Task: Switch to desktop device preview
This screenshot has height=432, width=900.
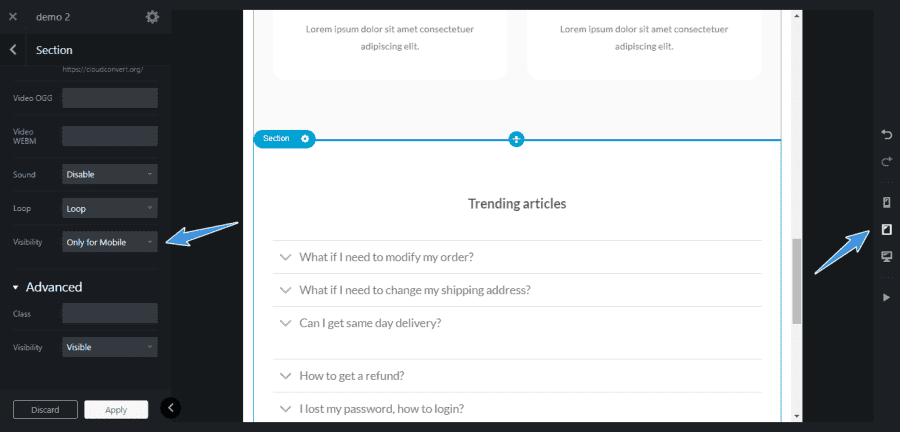Action: point(886,257)
